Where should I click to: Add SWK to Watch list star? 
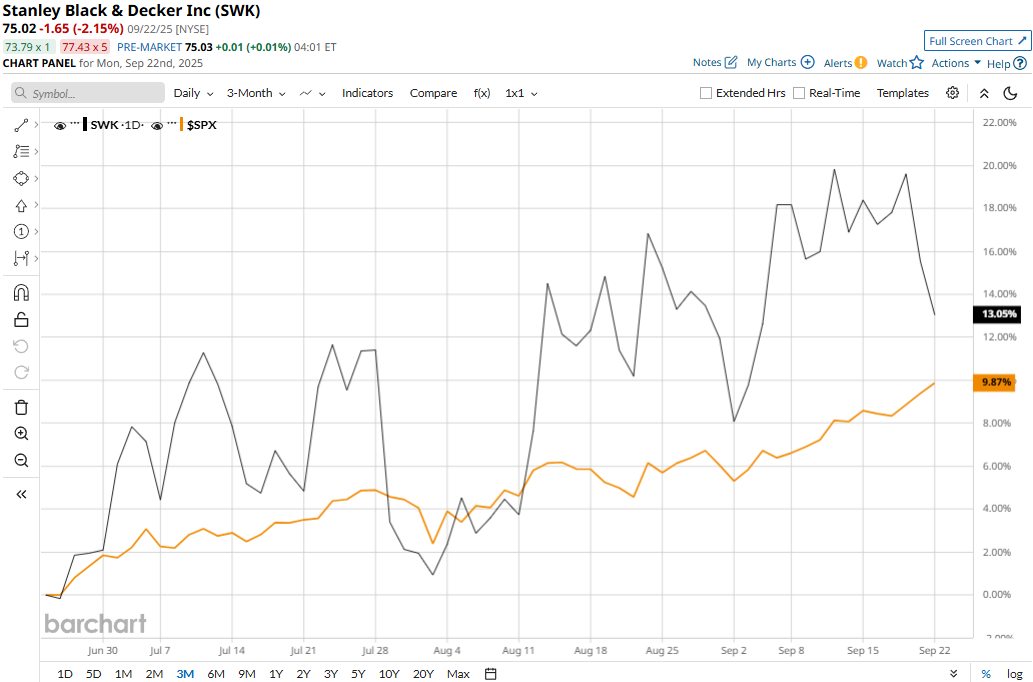point(917,63)
